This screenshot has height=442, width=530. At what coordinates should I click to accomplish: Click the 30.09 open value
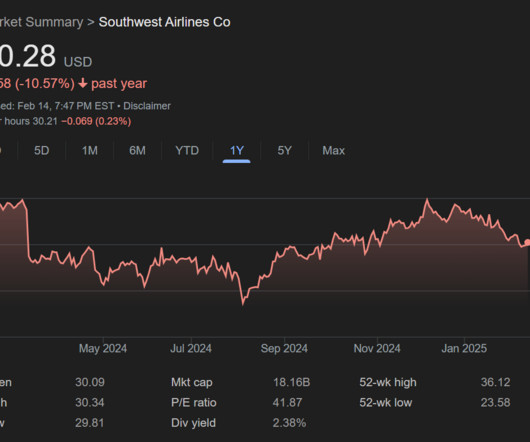[90, 382]
